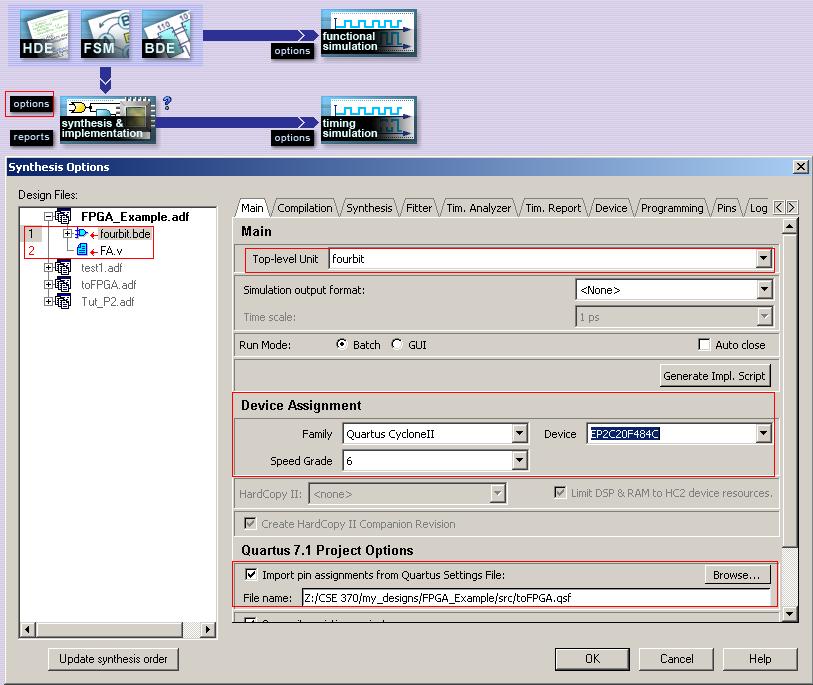Go to the Programming tab
This screenshot has height=685, width=813.
[672, 208]
